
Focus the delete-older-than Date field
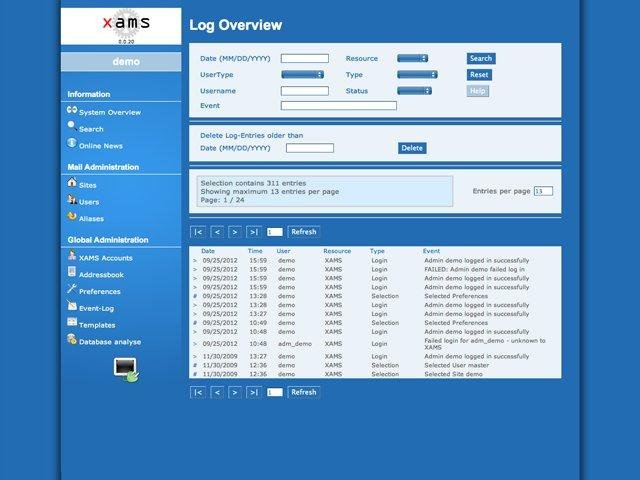click(x=310, y=148)
